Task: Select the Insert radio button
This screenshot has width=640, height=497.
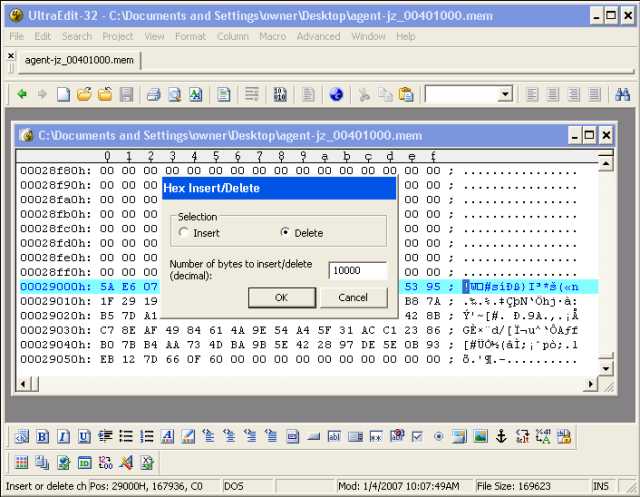Action: pos(184,233)
